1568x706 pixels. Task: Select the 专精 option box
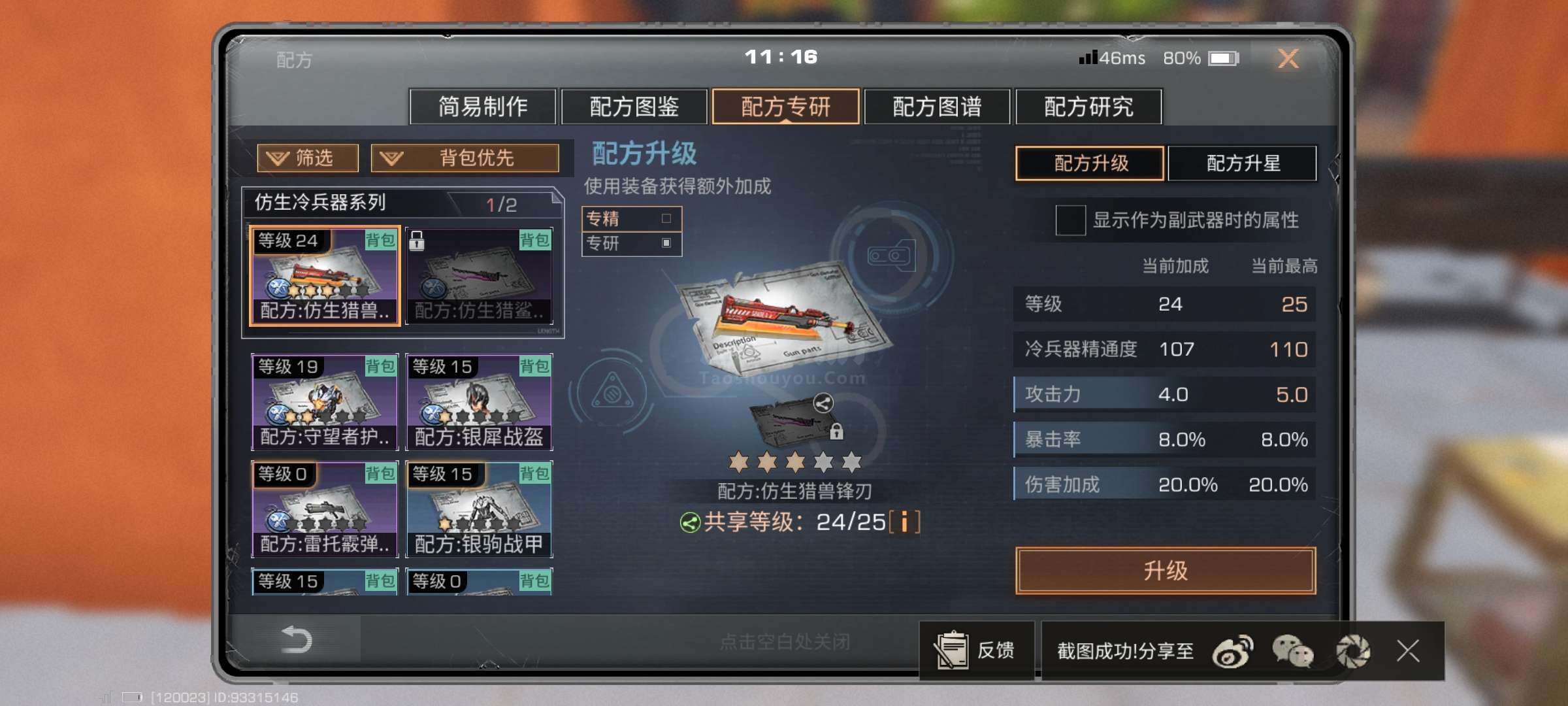tap(632, 218)
